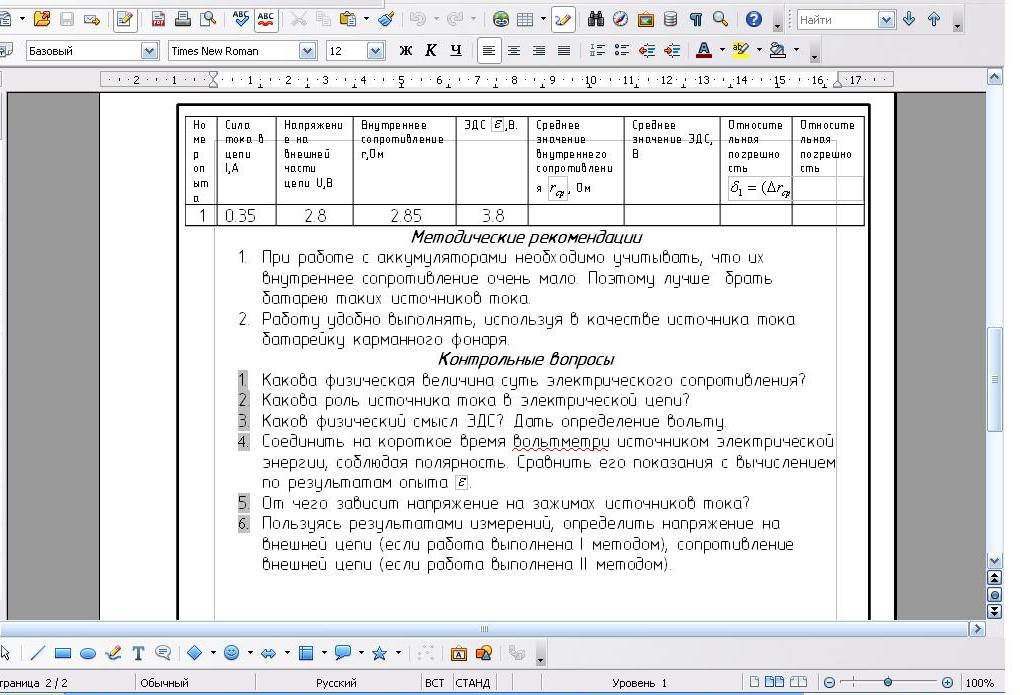
Task: Open Page Preview icon
Action: click(208, 20)
